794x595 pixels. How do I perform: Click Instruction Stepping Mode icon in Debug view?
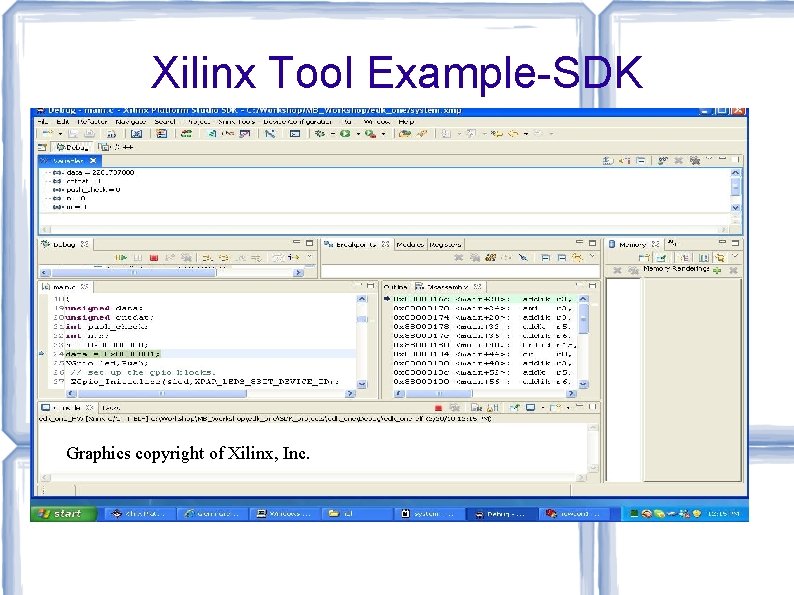pyautogui.click(x=293, y=258)
